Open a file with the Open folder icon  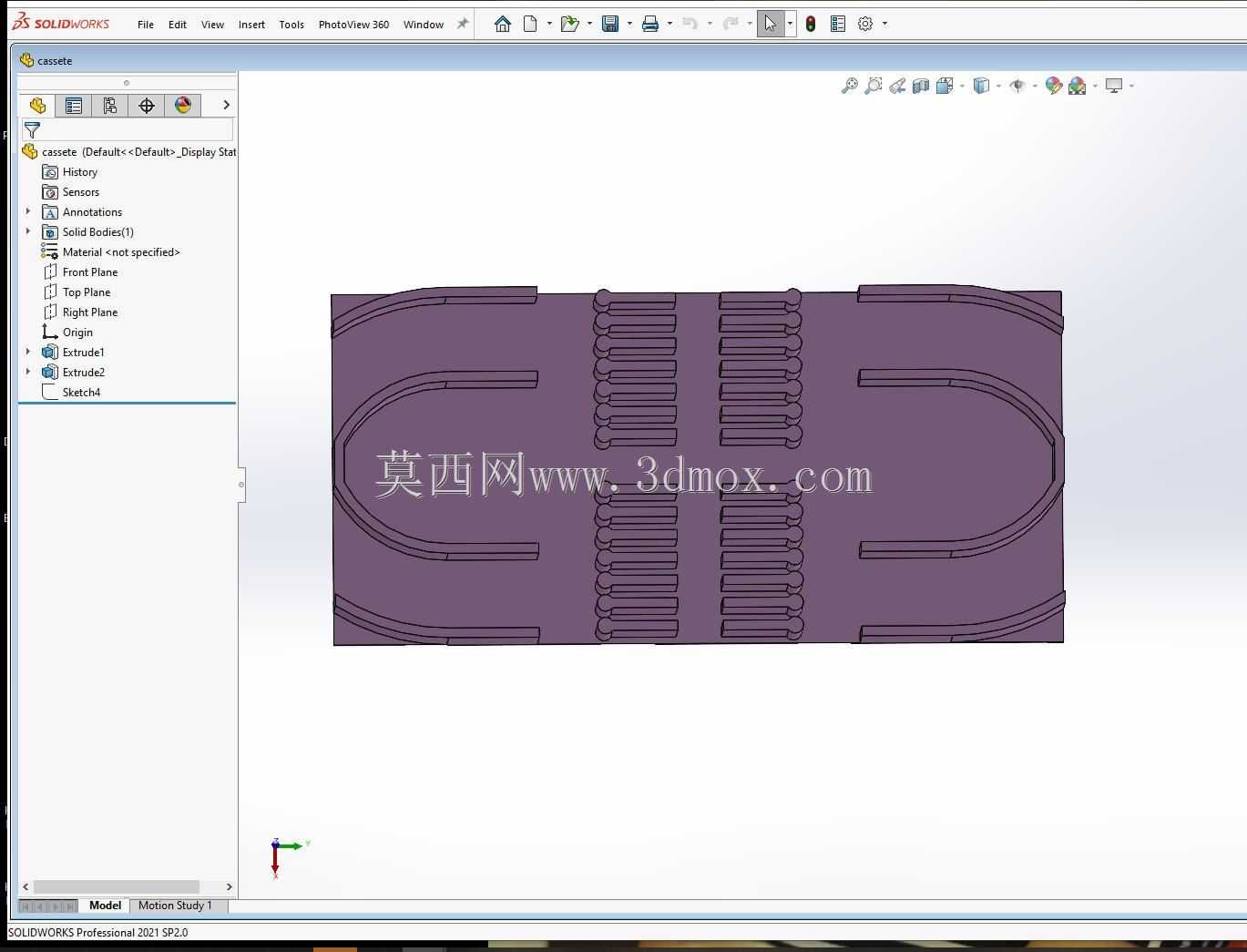pyautogui.click(x=570, y=24)
